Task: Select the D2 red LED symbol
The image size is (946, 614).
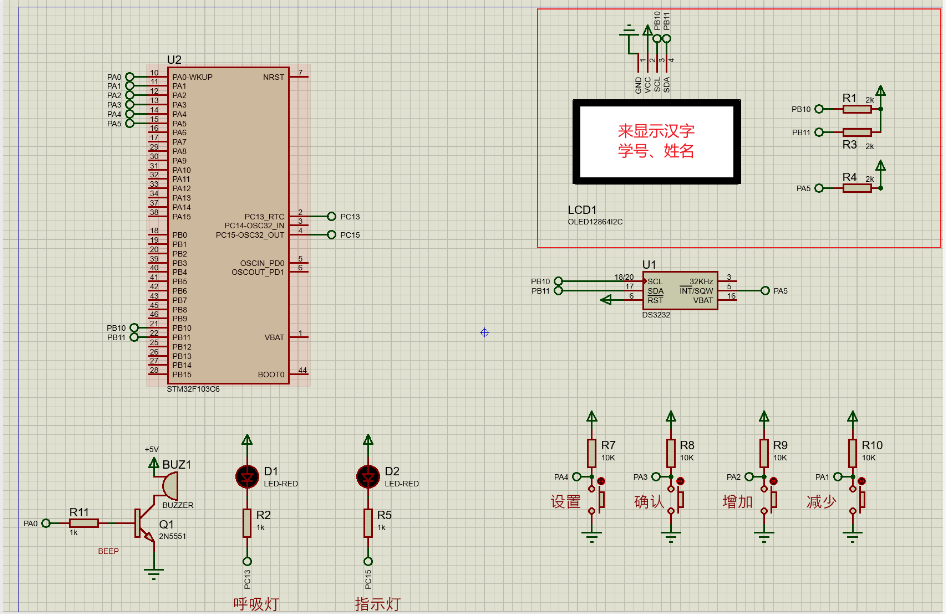Action: (x=368, y=476)
